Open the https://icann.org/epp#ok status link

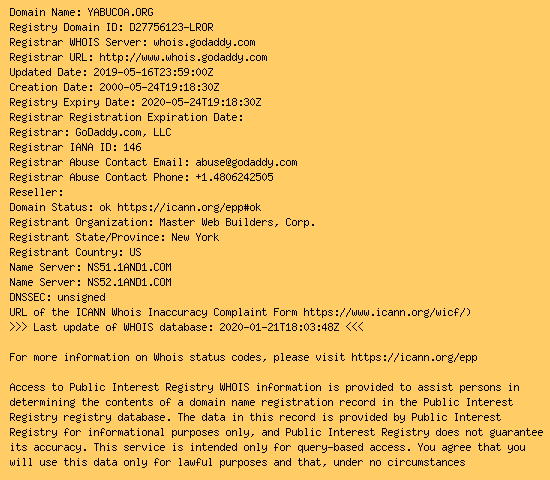(189, 207)
